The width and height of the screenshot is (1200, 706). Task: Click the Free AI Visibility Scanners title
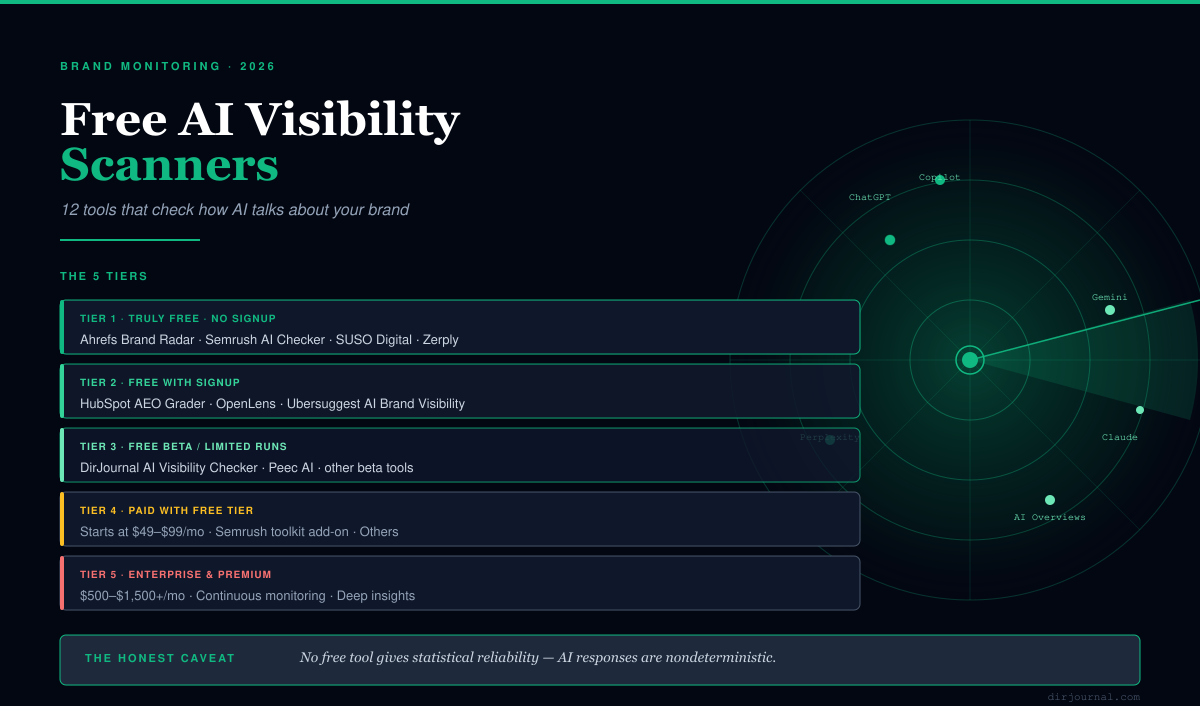(259, 140)
